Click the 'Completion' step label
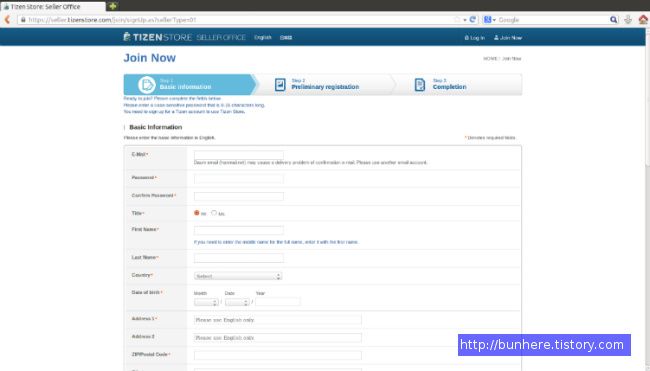The width and height of the screenshot is (650, 371). click(449, 87)
